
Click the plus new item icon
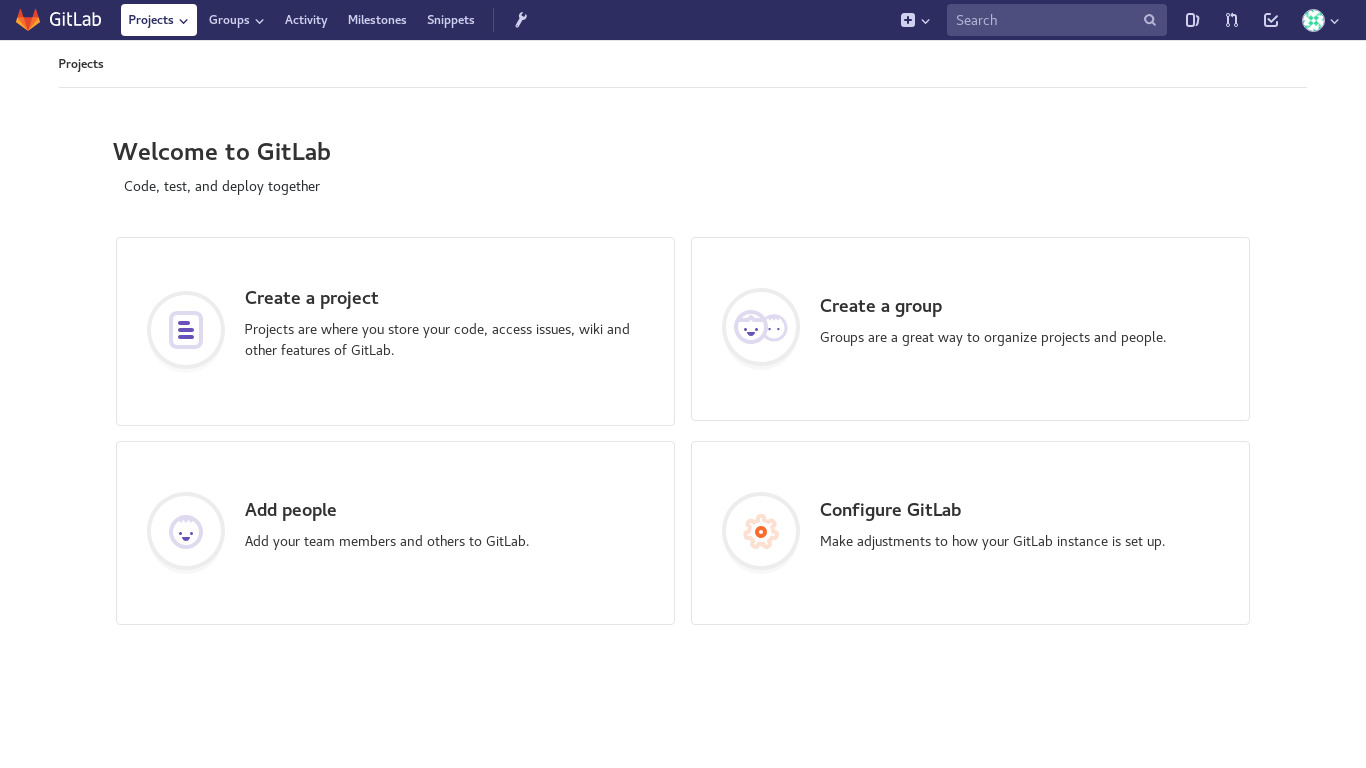point(908,20)
